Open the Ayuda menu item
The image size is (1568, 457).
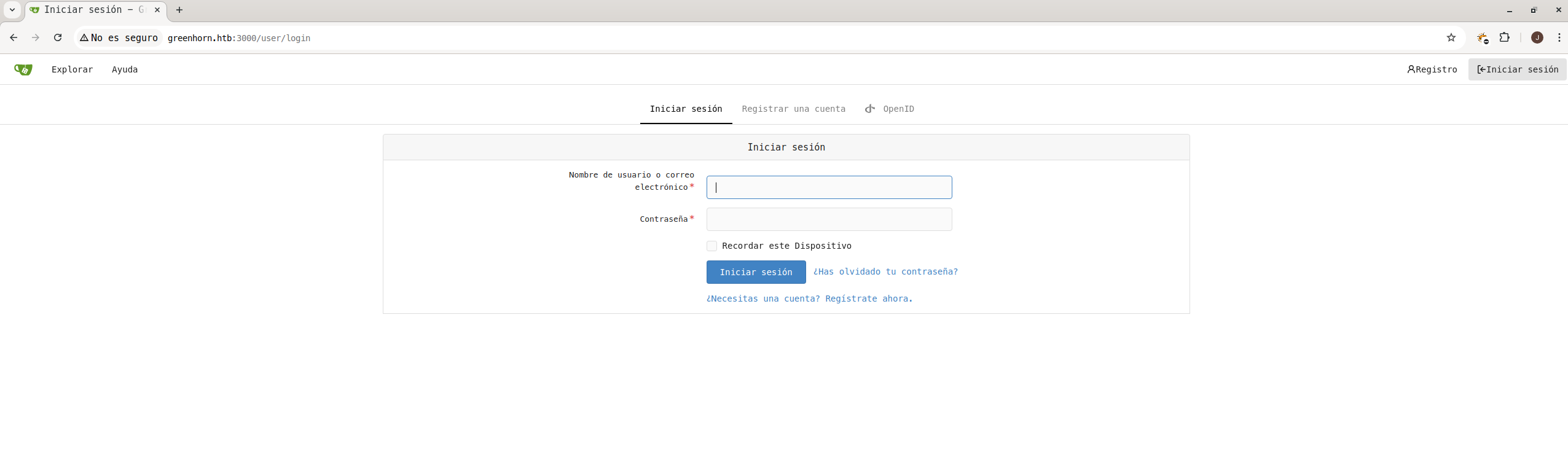pos(125,69)
